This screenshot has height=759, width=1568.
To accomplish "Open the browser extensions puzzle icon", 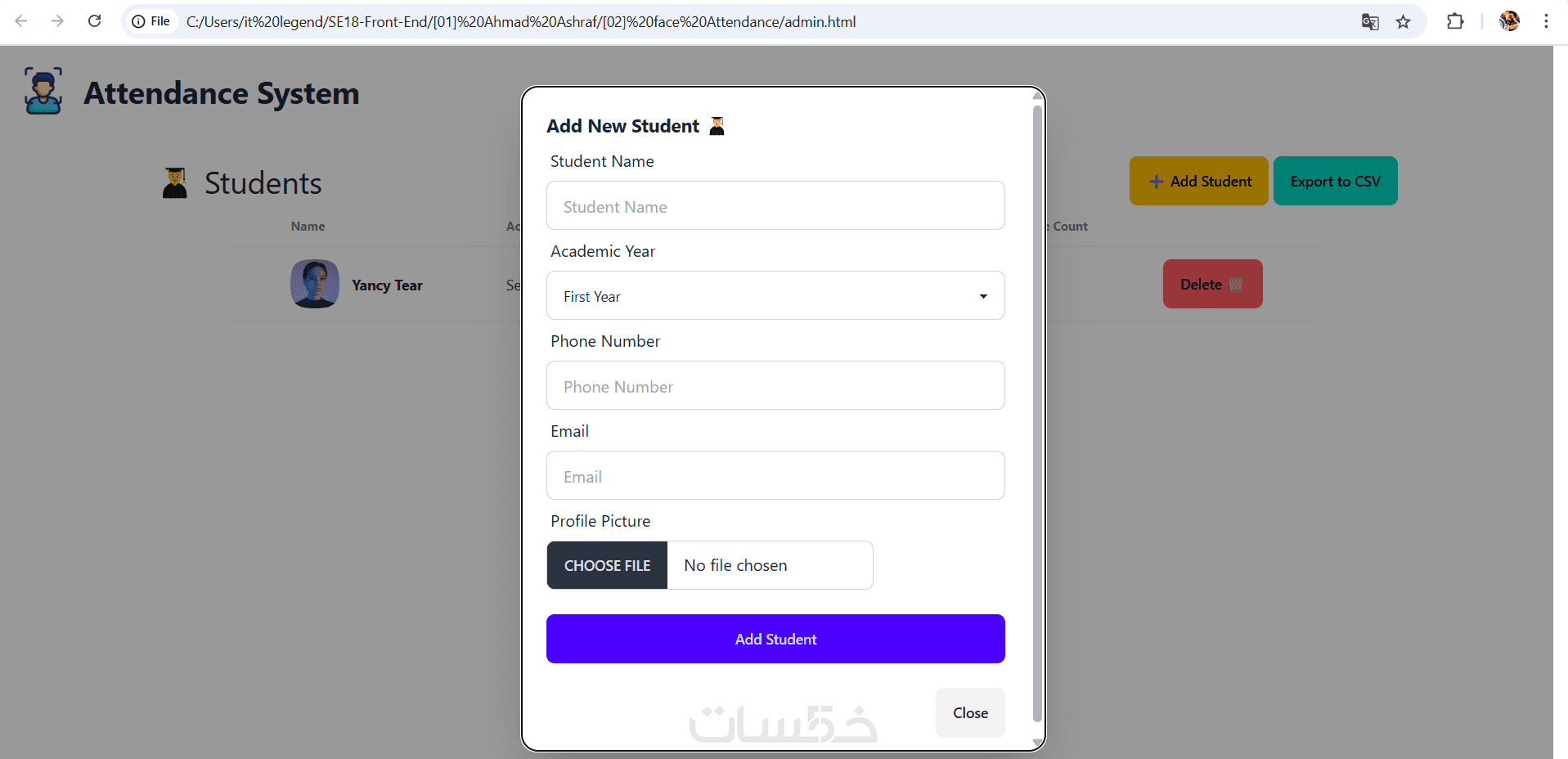I will (1455, 21).
